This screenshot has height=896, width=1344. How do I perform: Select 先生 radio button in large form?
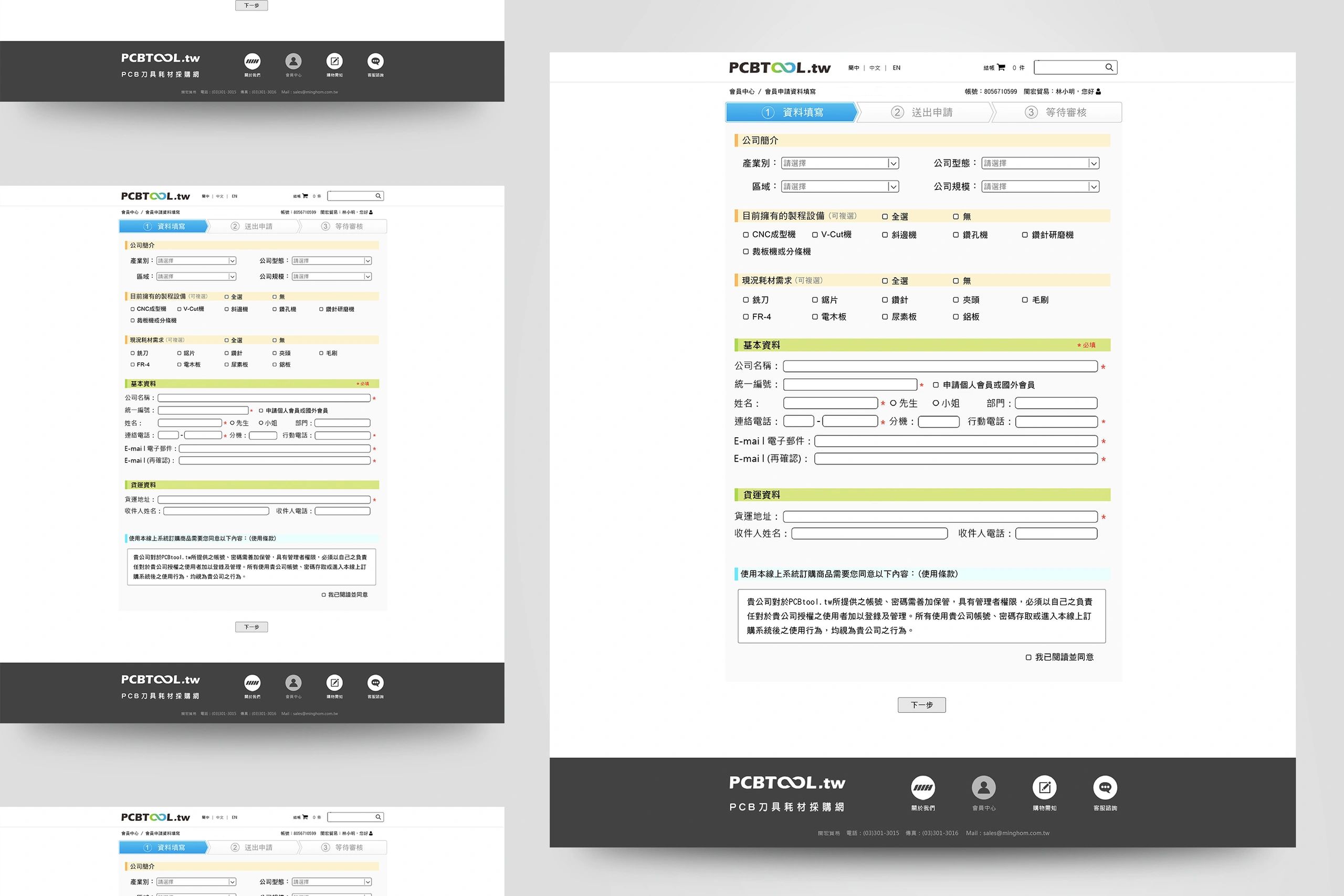(x=893, y=404)
